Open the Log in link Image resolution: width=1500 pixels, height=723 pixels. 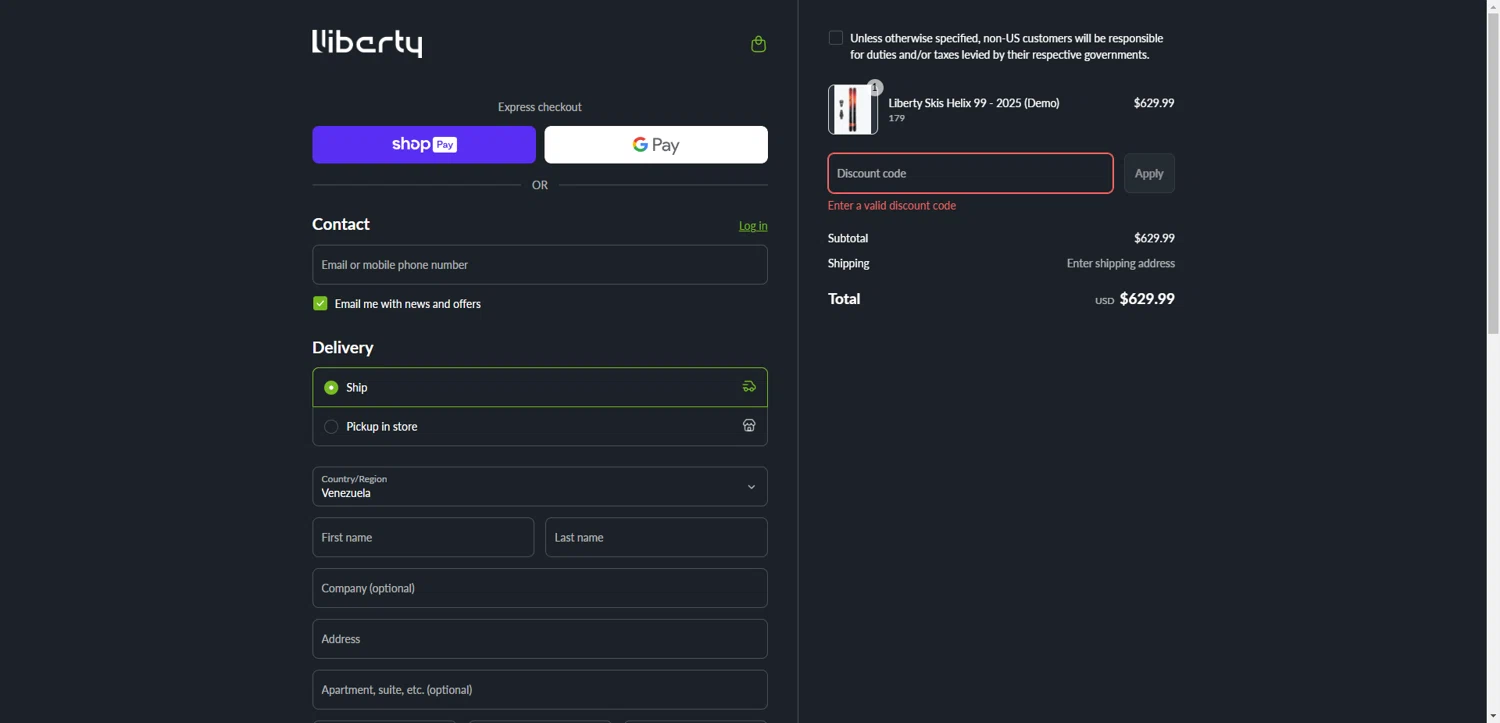tap(753, 226)
